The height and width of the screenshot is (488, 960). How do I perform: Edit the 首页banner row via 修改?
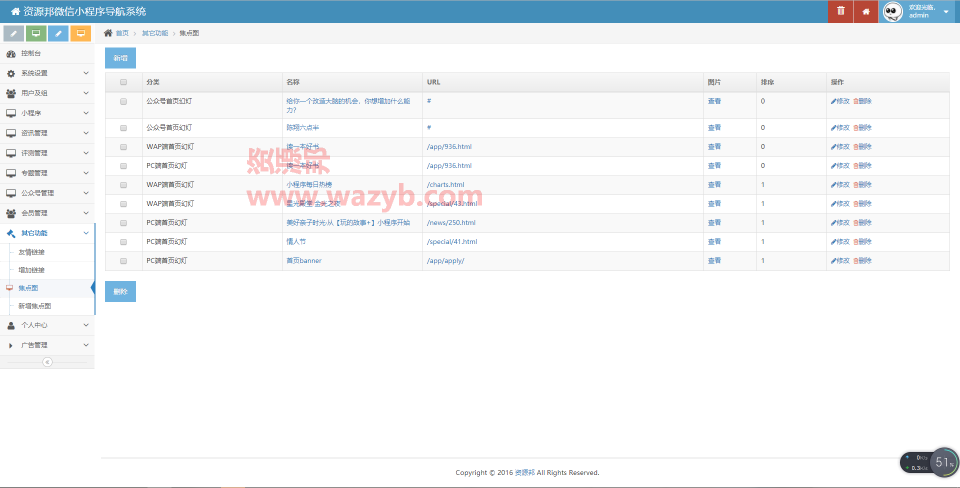click(840, 261)
